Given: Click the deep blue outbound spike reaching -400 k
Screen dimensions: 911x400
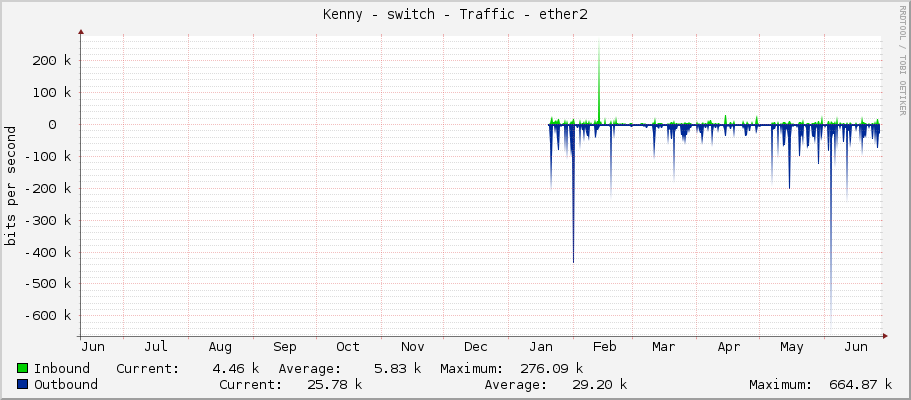Looking at the screenshot, I should (x=573, y=192).
